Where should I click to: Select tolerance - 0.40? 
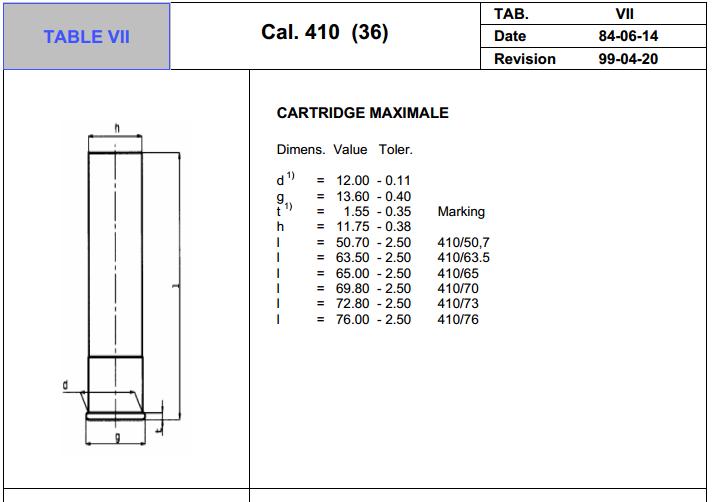394,196
